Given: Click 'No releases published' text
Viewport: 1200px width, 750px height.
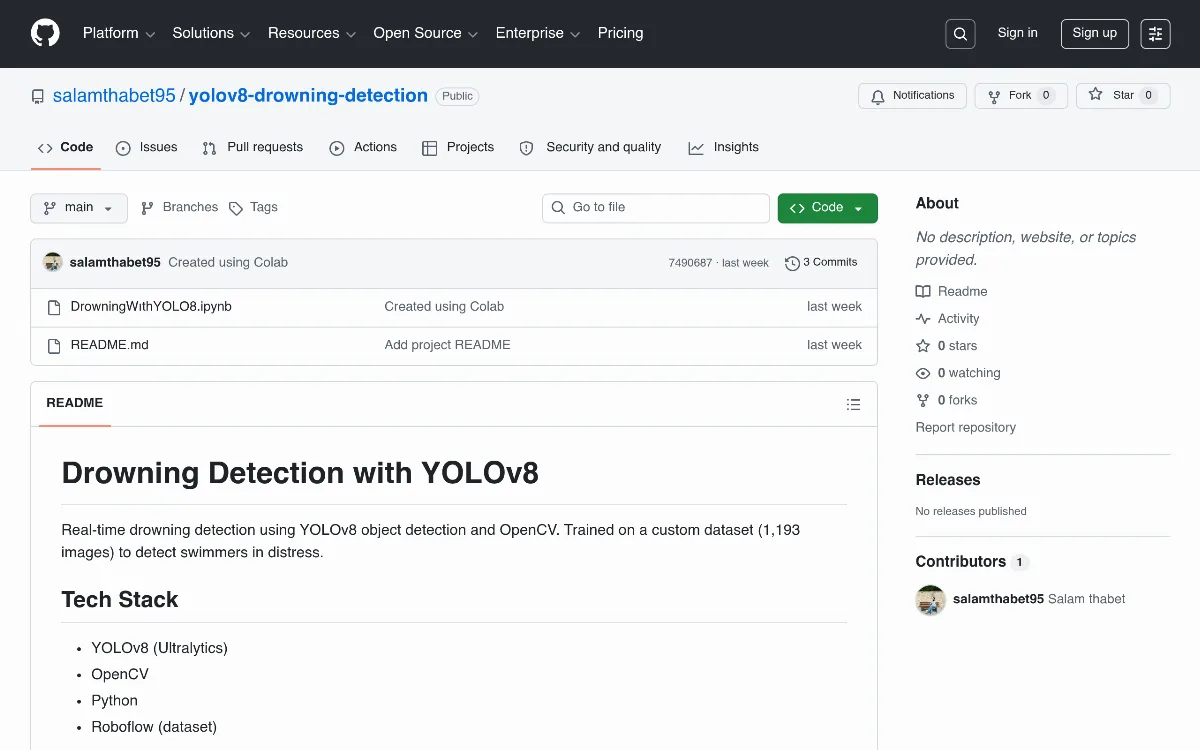Looking at the screenshot, I should [971, 512].
